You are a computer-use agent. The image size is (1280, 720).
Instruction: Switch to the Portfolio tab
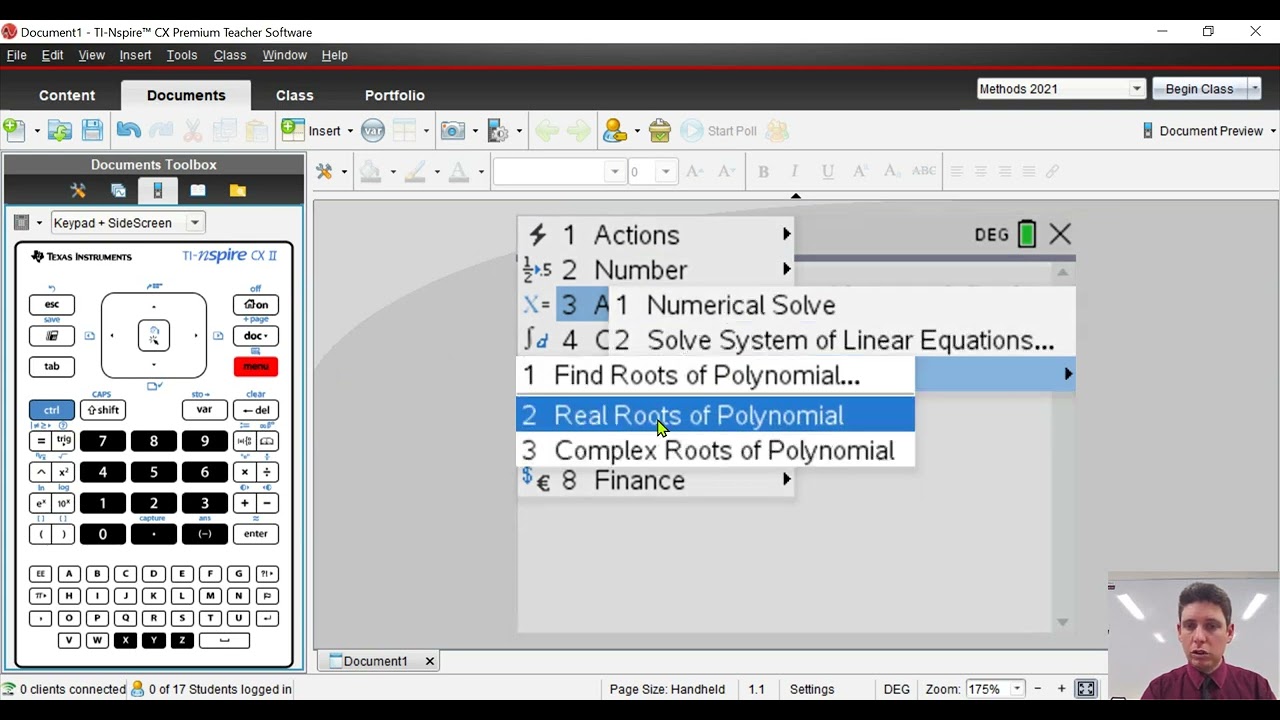[395, 95]
